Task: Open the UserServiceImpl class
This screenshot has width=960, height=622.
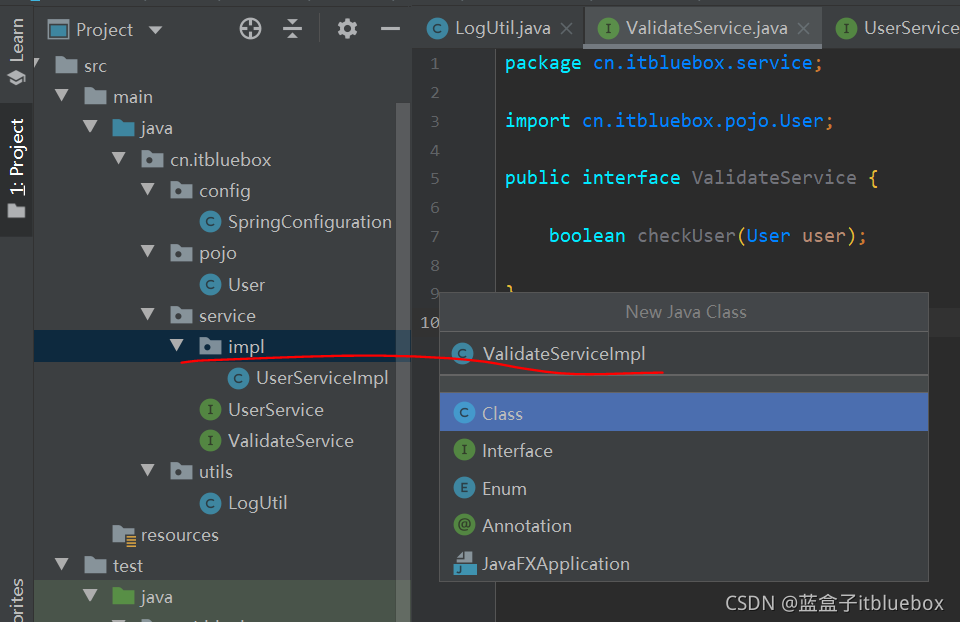Action: pyautogui.click(x=322, y=378)
